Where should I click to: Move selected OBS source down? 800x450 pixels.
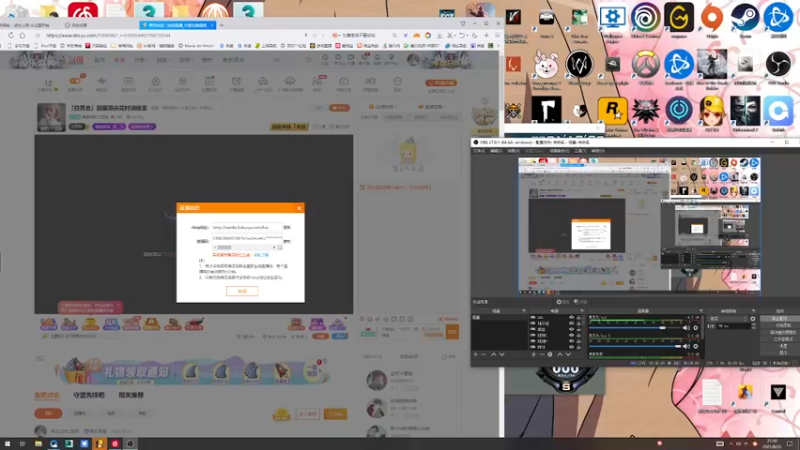tap(568, 354)
